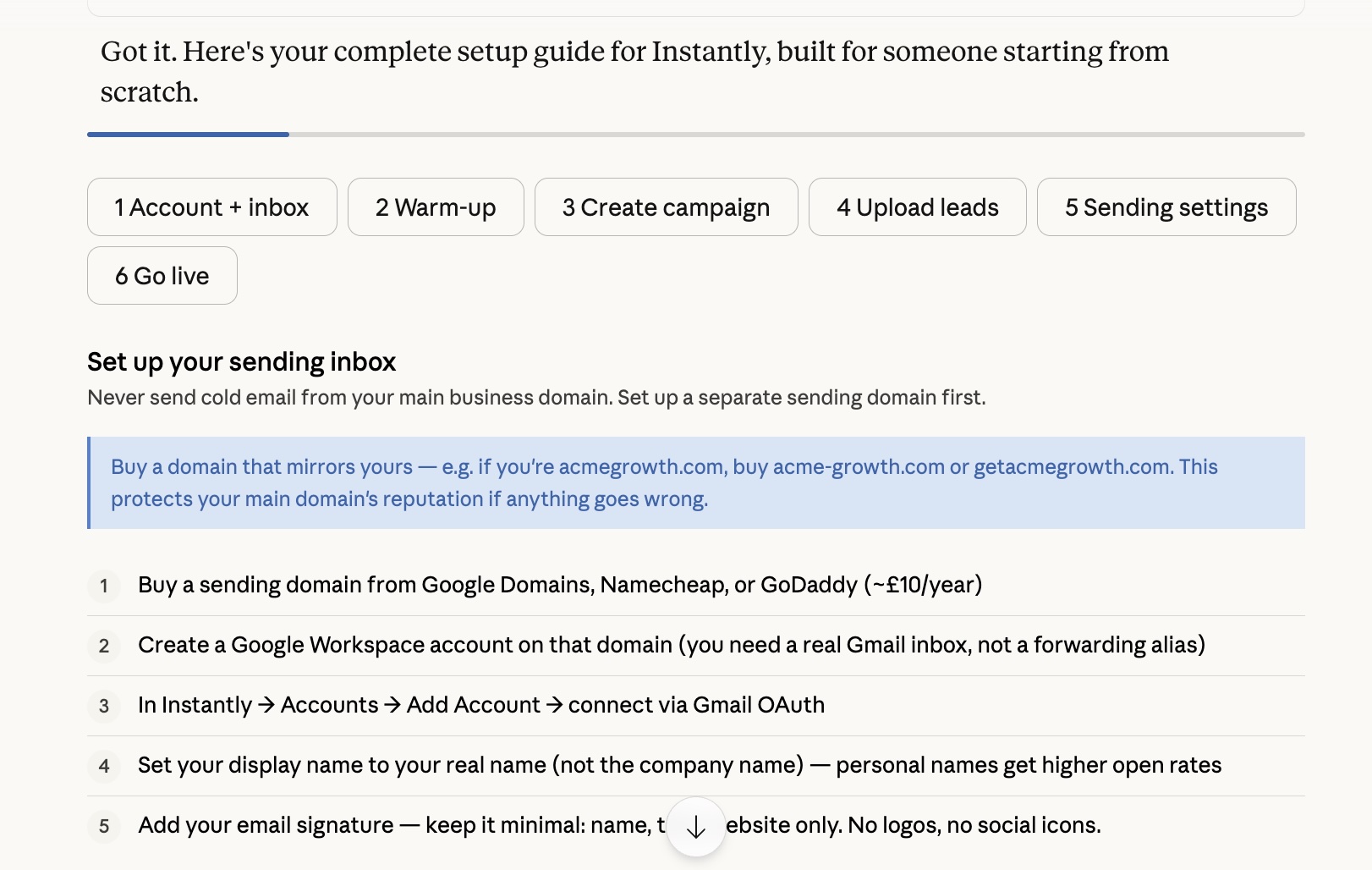Open the "1 Account + inbox" step tab
The image size is (1372, 870).
[211, 207]
